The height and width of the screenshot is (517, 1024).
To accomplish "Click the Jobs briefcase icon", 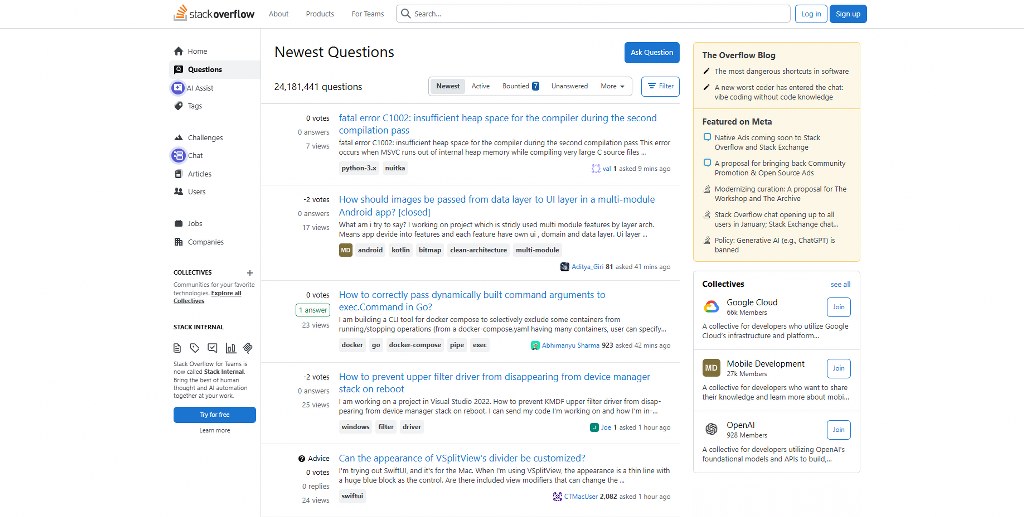I will click(x=178, y=223).
